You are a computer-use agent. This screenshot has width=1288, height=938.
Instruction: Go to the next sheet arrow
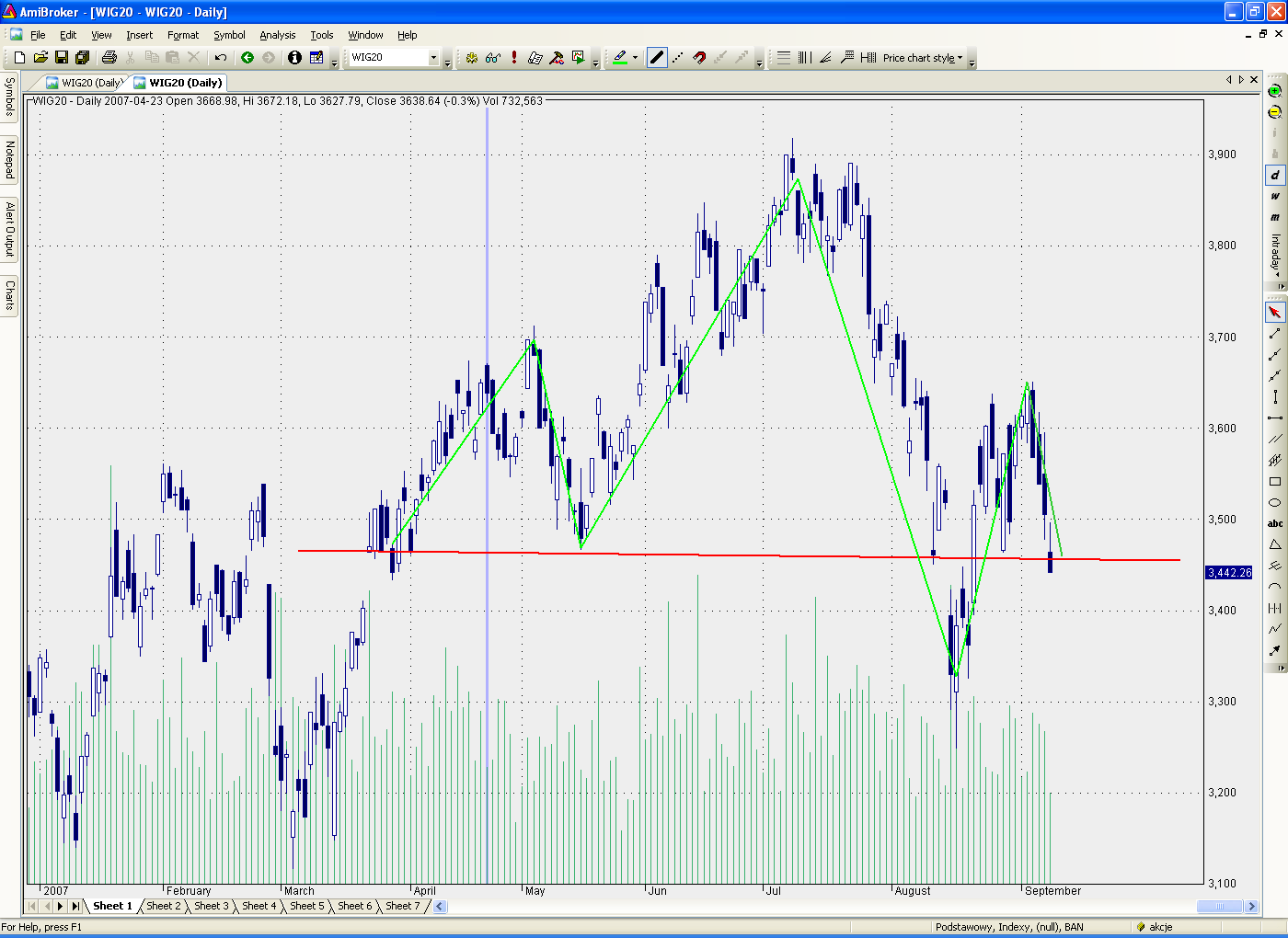61,906
